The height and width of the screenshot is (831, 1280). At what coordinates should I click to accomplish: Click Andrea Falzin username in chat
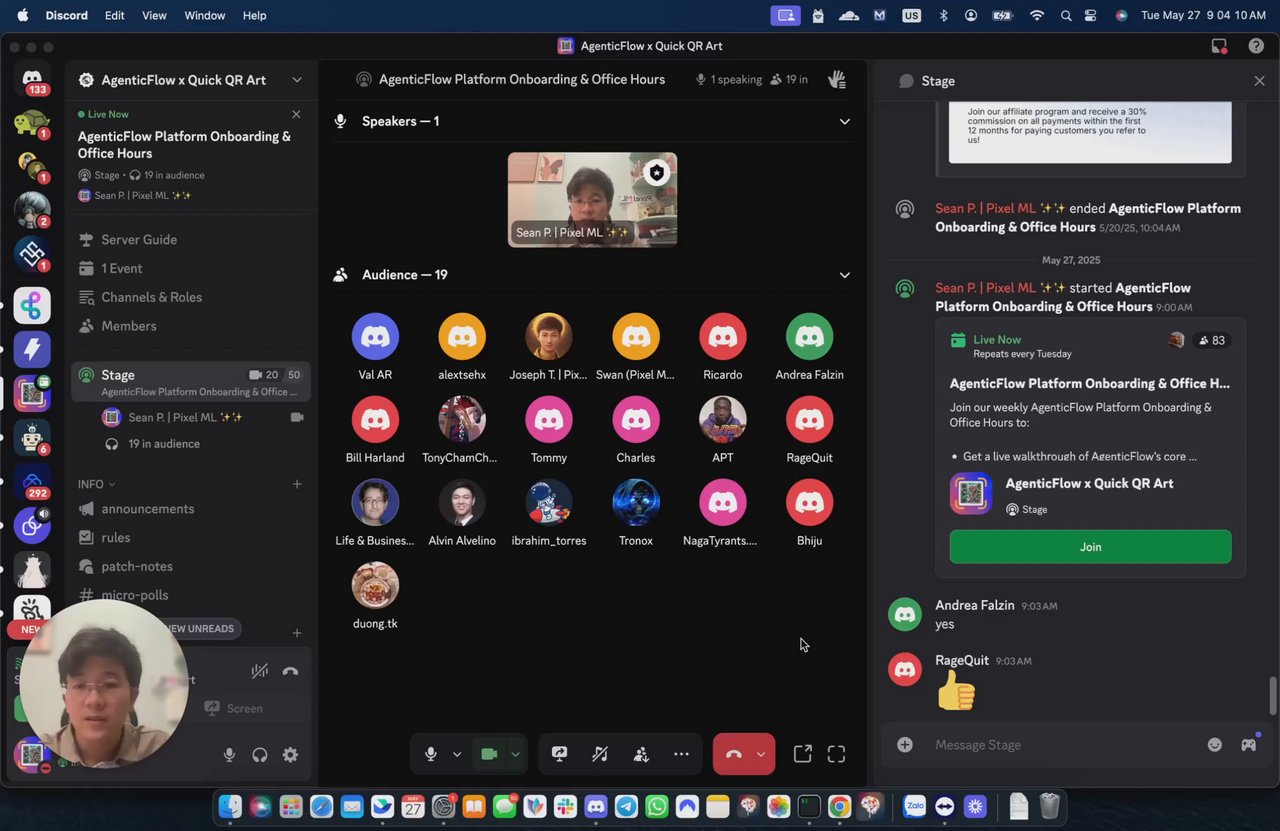[x=975, y=605]
